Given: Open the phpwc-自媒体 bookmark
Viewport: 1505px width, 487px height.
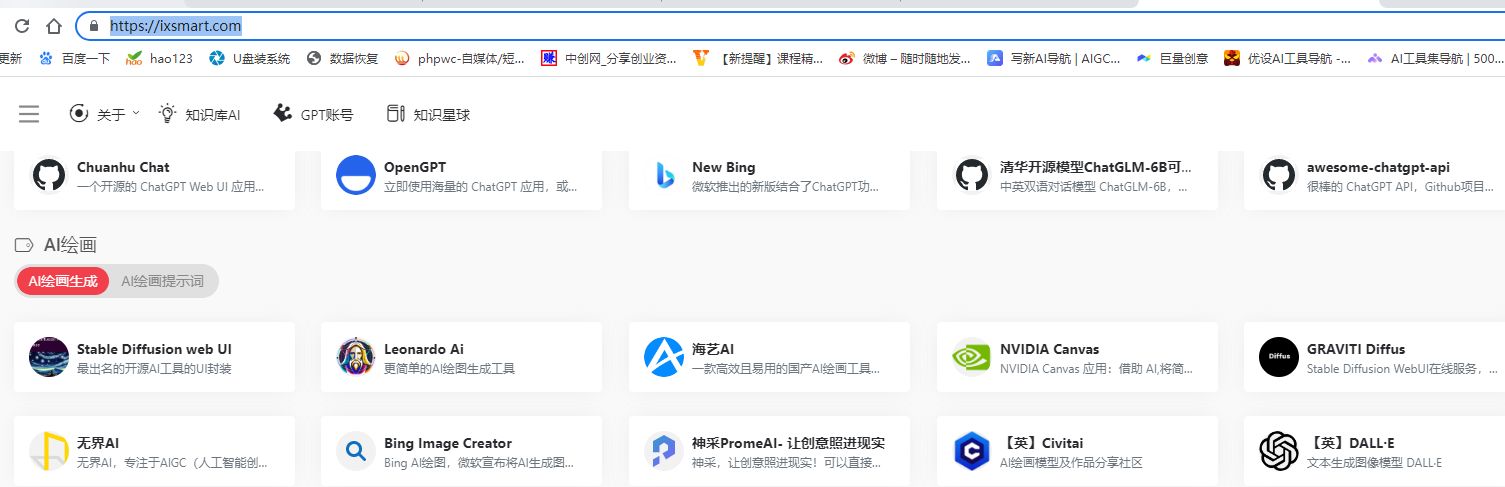Looking at the screenshot, I should pos(460,58).
